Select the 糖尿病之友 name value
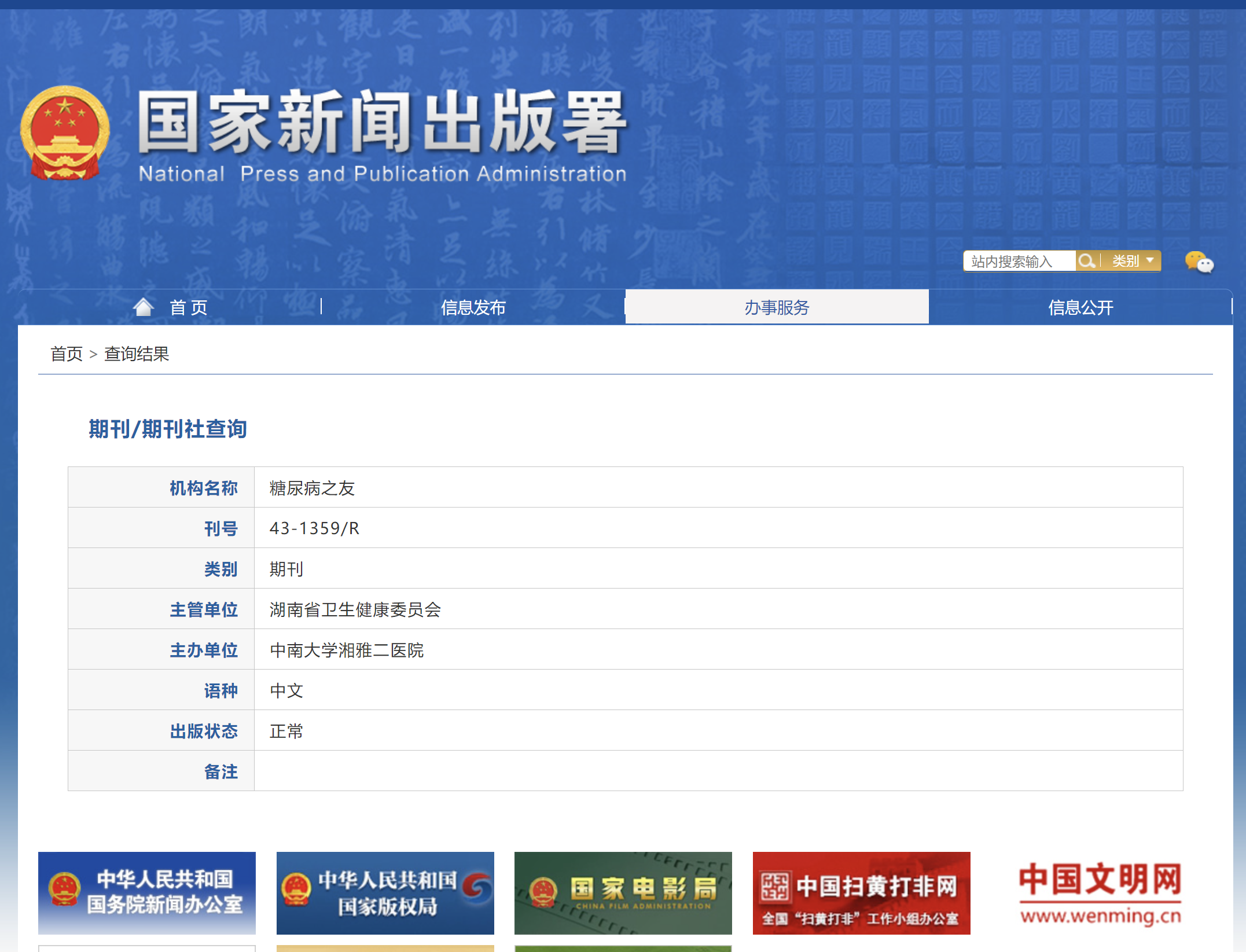Screen dimensions: 1246x952 click(312, 488)
